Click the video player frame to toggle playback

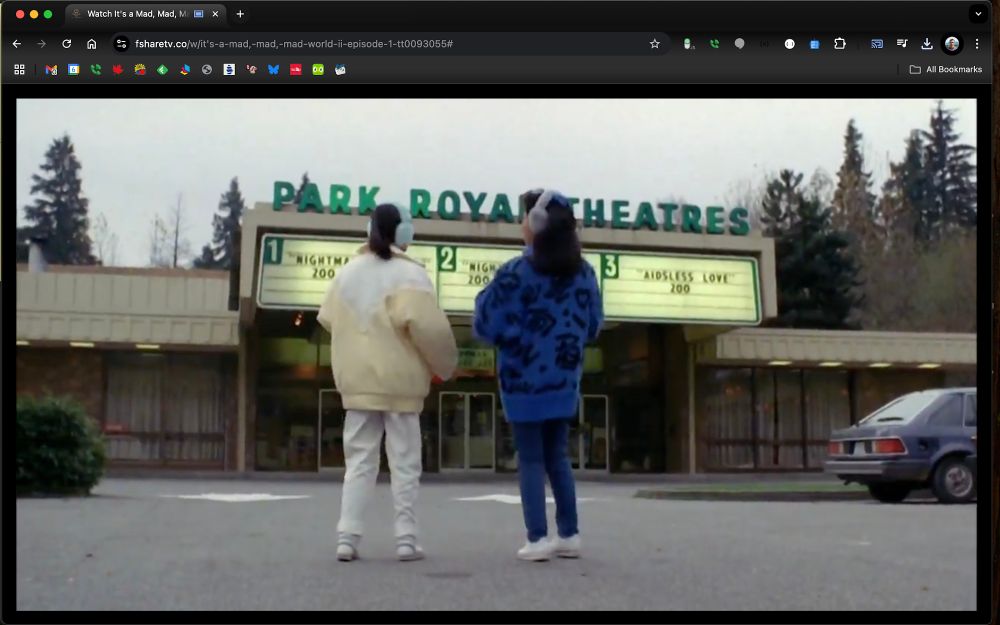[x=496, y=355]
